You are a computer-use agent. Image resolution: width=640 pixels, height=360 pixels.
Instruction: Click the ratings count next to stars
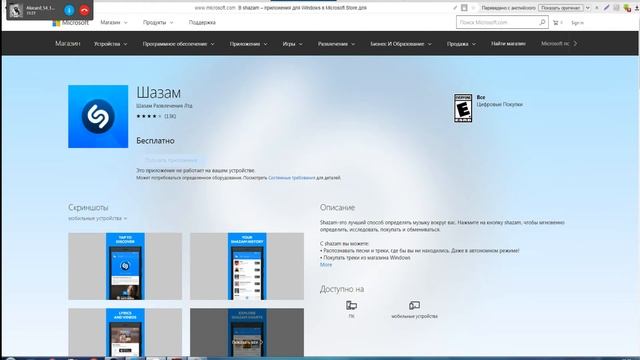170,116
